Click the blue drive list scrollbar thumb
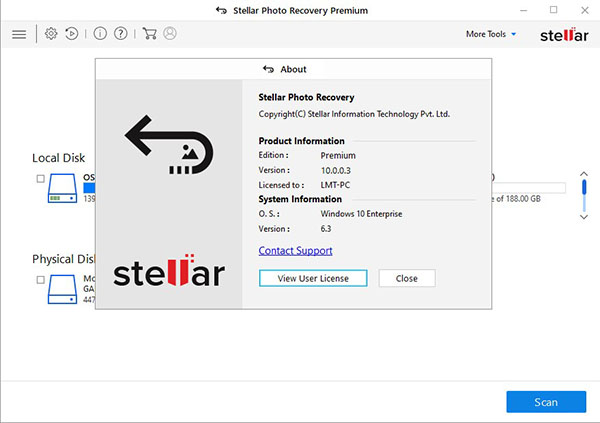This screenshot has height=423, width=600. coord(584,187)
